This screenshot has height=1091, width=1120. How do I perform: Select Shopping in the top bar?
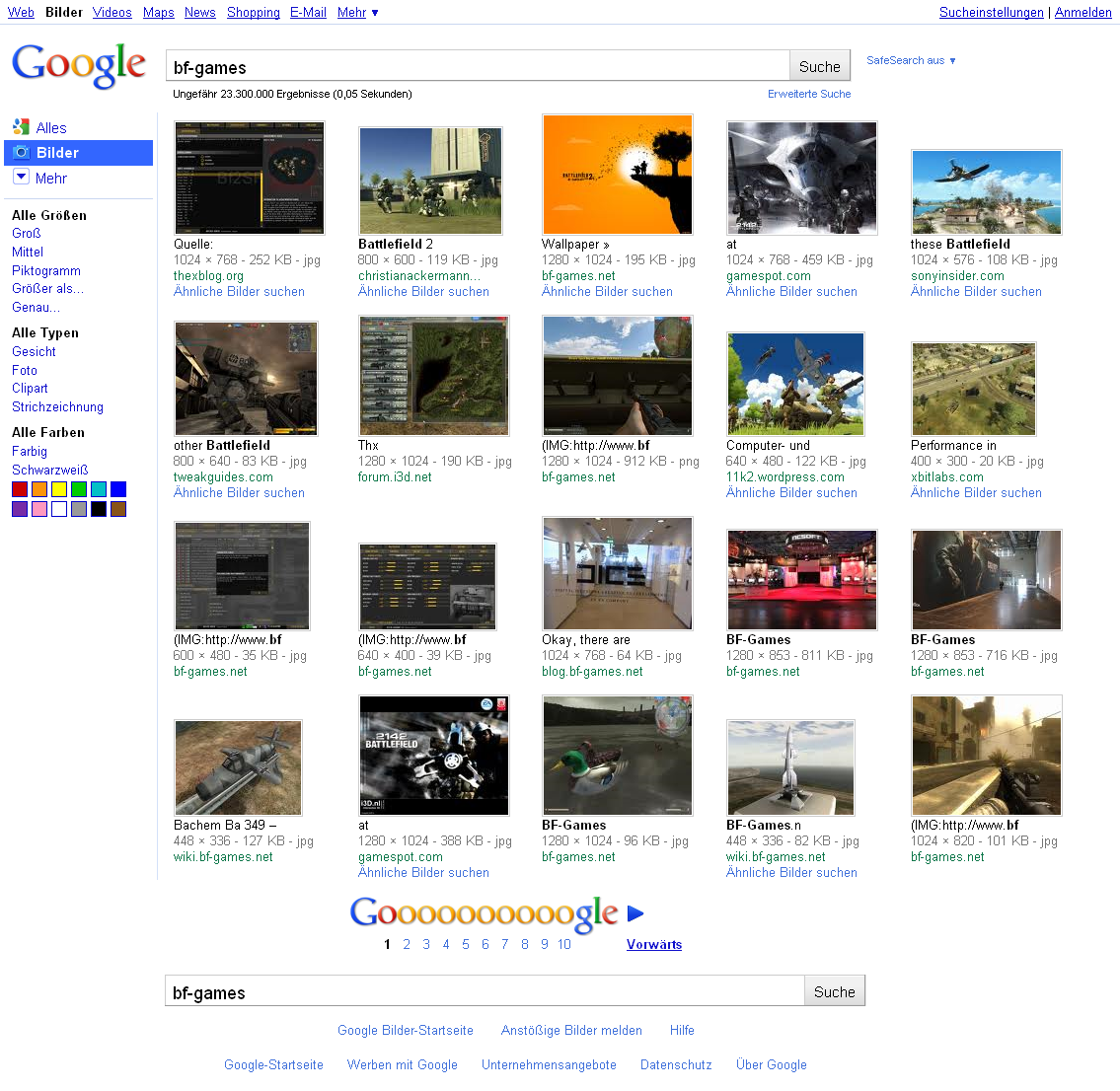point(254,12)
